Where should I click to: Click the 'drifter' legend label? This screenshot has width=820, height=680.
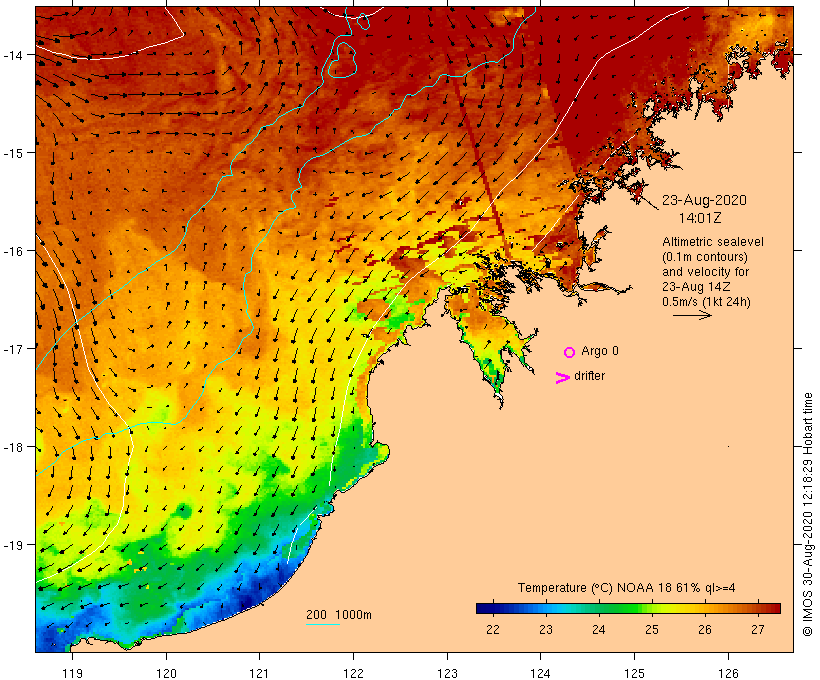(589, 376)
